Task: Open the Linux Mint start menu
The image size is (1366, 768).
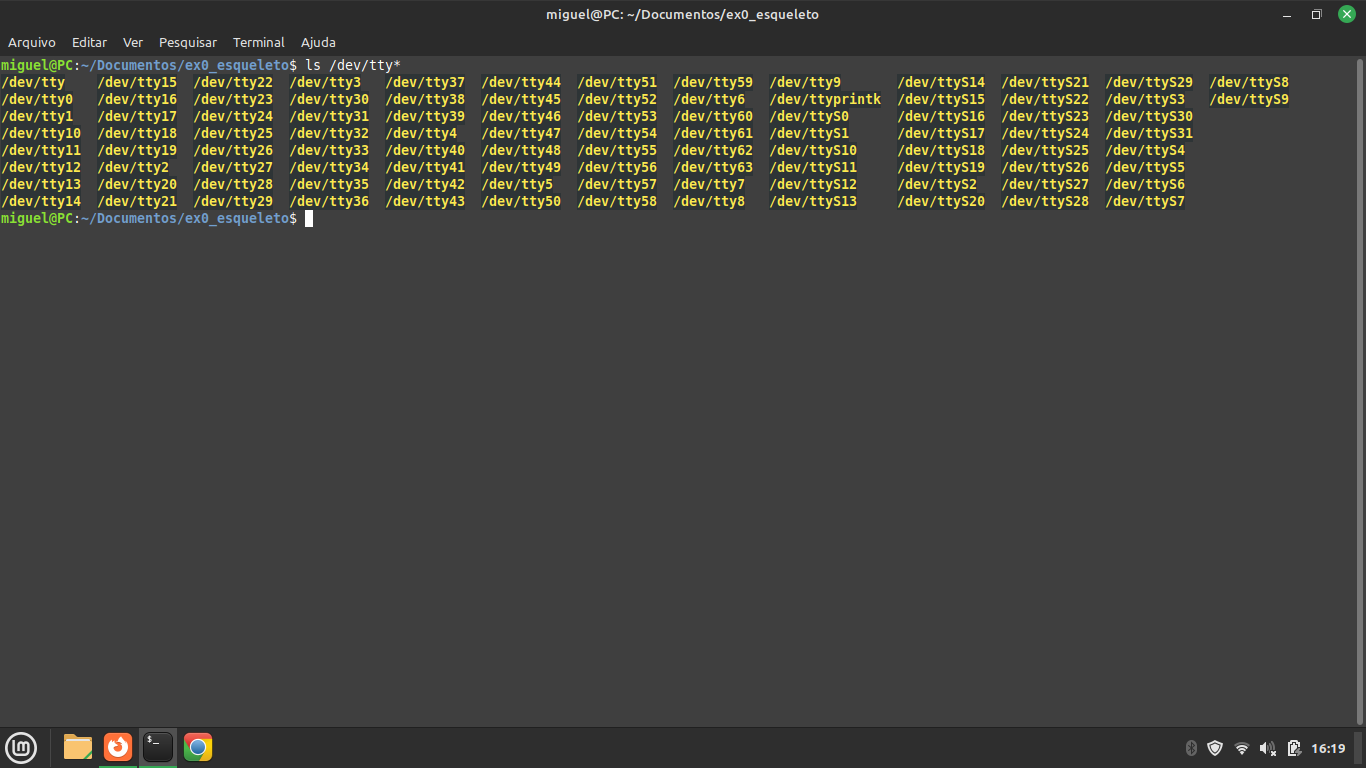Action: [x=21, y=747]
